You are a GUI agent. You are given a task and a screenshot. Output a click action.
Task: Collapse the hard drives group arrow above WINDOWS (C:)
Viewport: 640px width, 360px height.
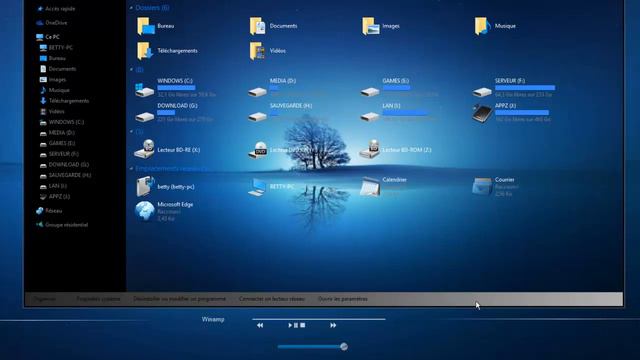pos(131,70)
